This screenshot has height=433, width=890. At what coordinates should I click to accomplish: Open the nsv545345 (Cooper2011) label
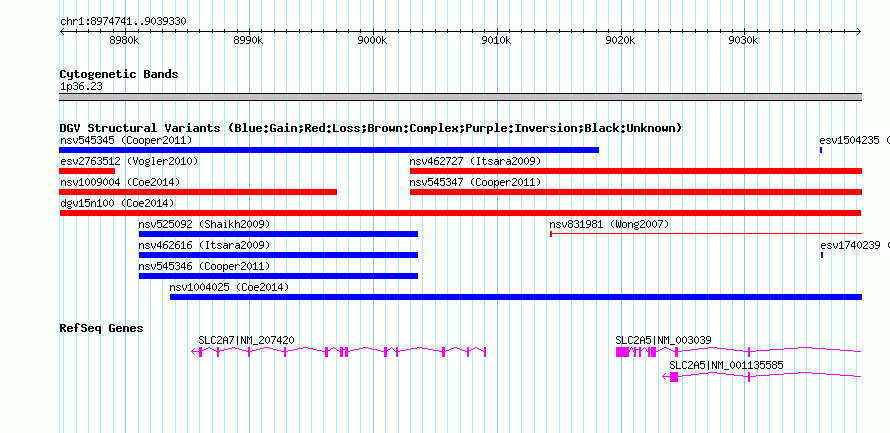(x=126, y=140)
